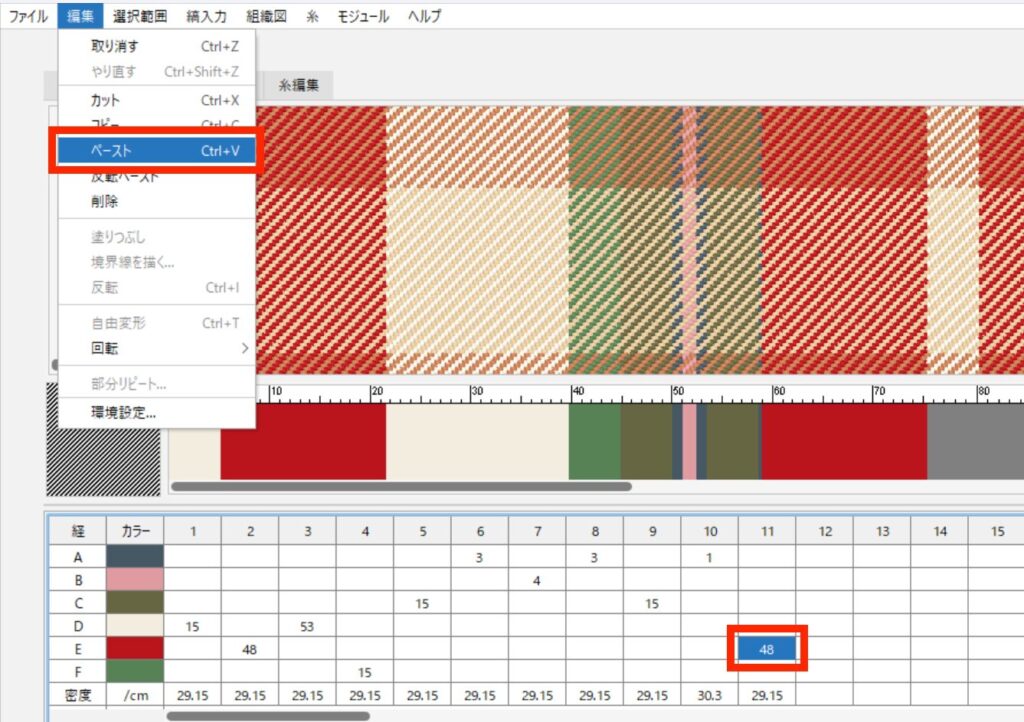Choose 削除 from the 編集 menu

click(157, 202)
